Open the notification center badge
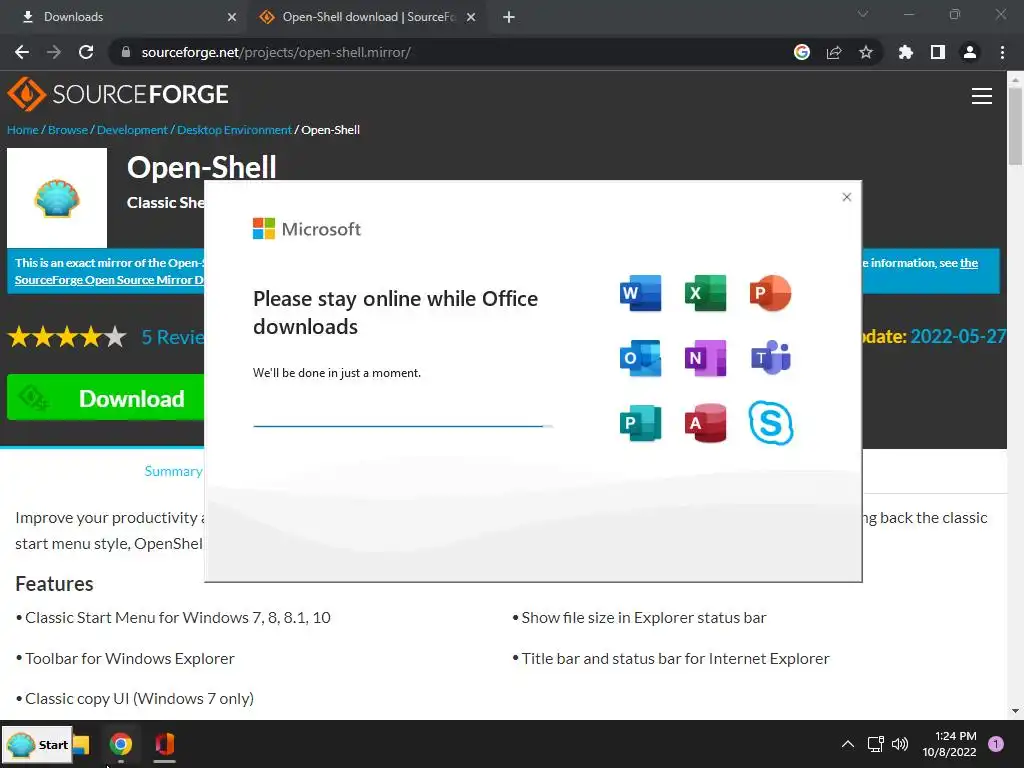 [x=996, y=744]
